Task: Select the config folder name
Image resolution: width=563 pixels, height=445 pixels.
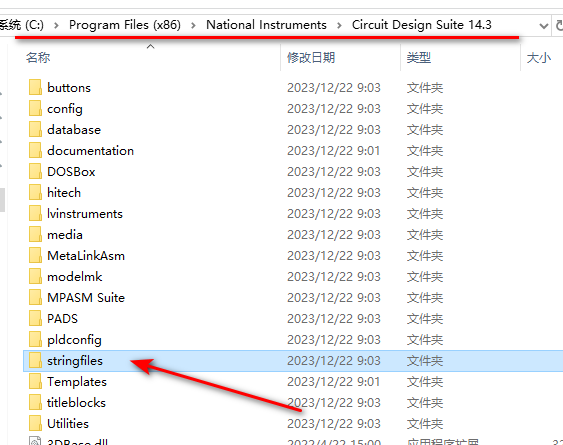Action: pos(65,109)
